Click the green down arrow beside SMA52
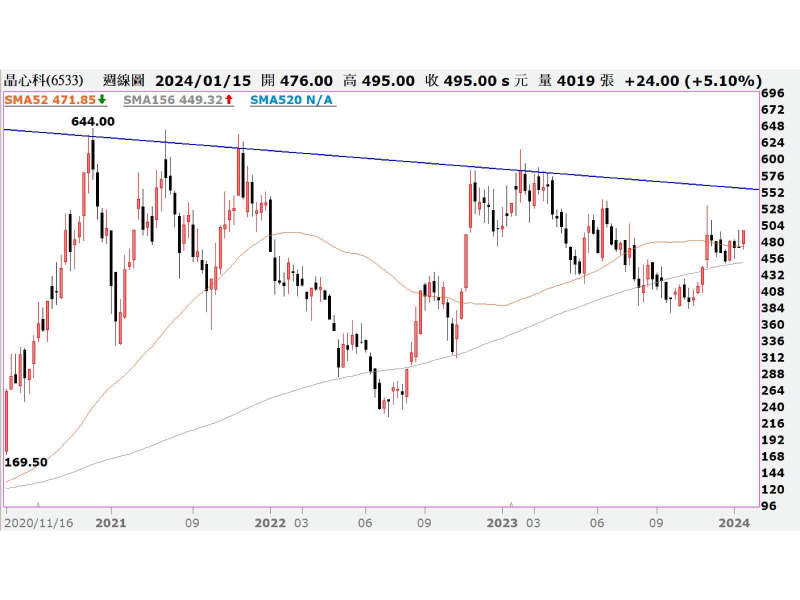800x600 pixels. pyautogui.click(x=102, y=100)
